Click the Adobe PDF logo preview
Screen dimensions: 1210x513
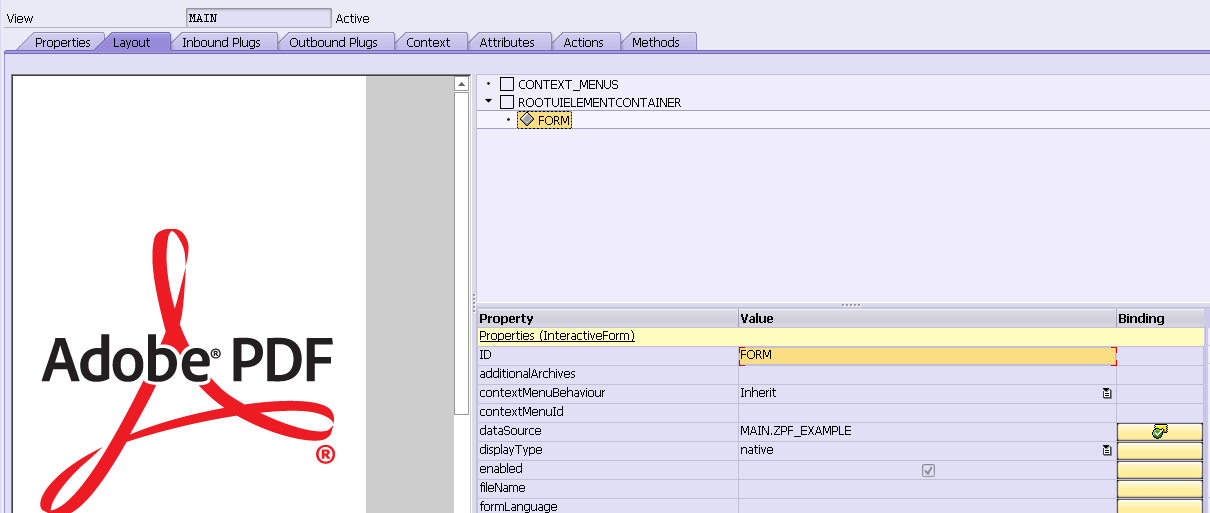(188, 372)
